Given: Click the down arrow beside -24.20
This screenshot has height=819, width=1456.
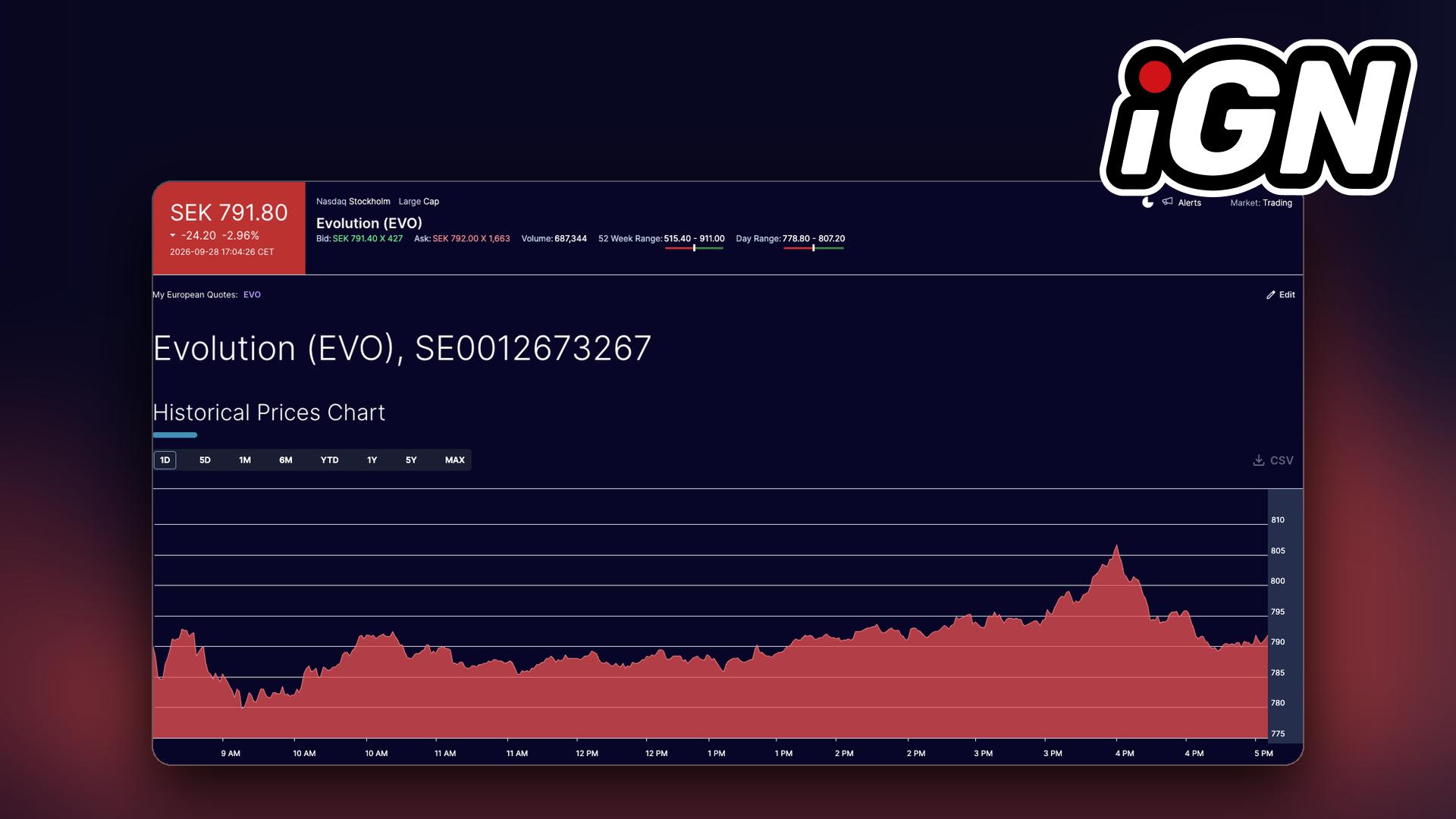Looking at the screenshot, I should [173, 236].
